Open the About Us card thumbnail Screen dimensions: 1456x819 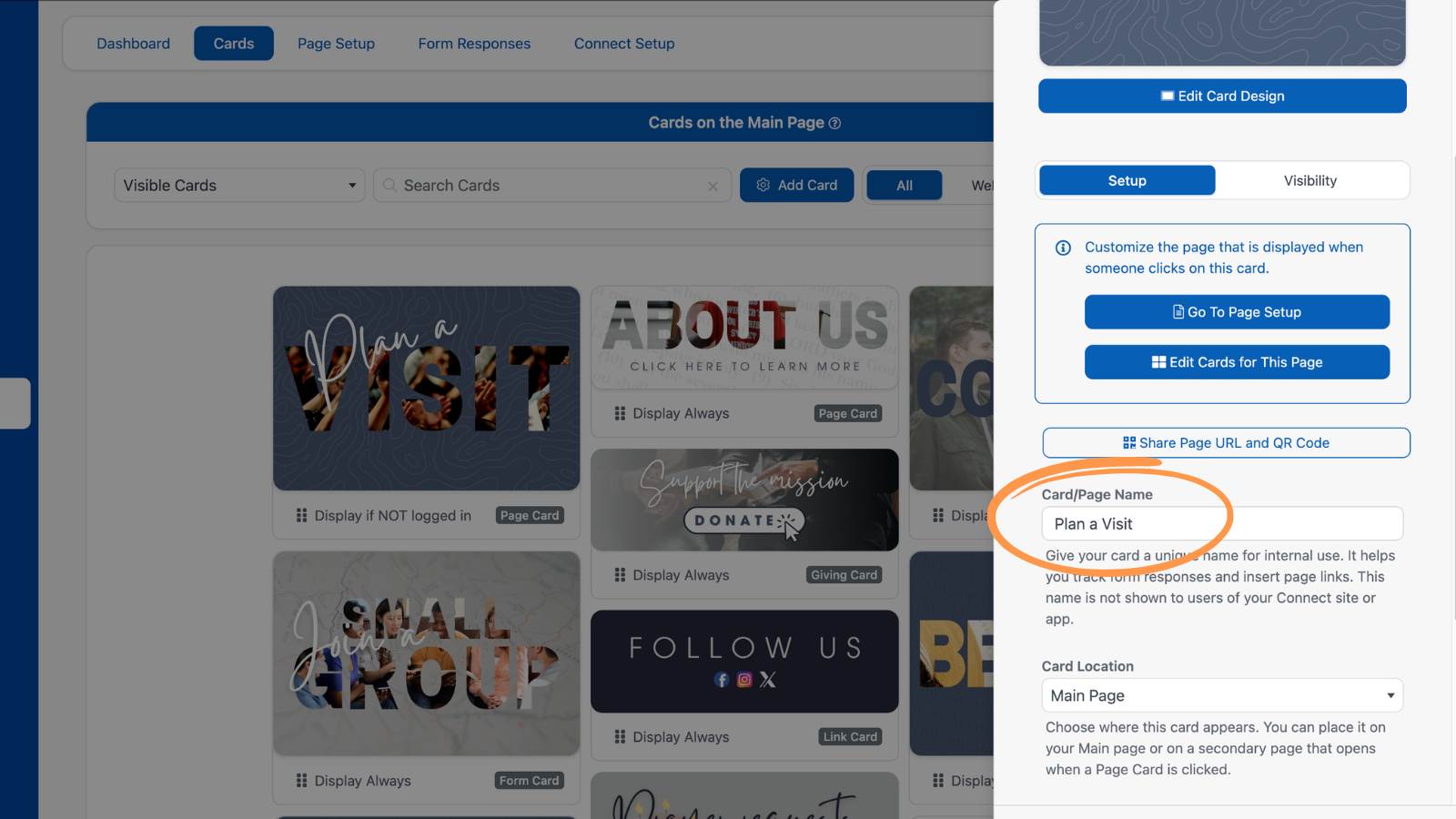744,338
